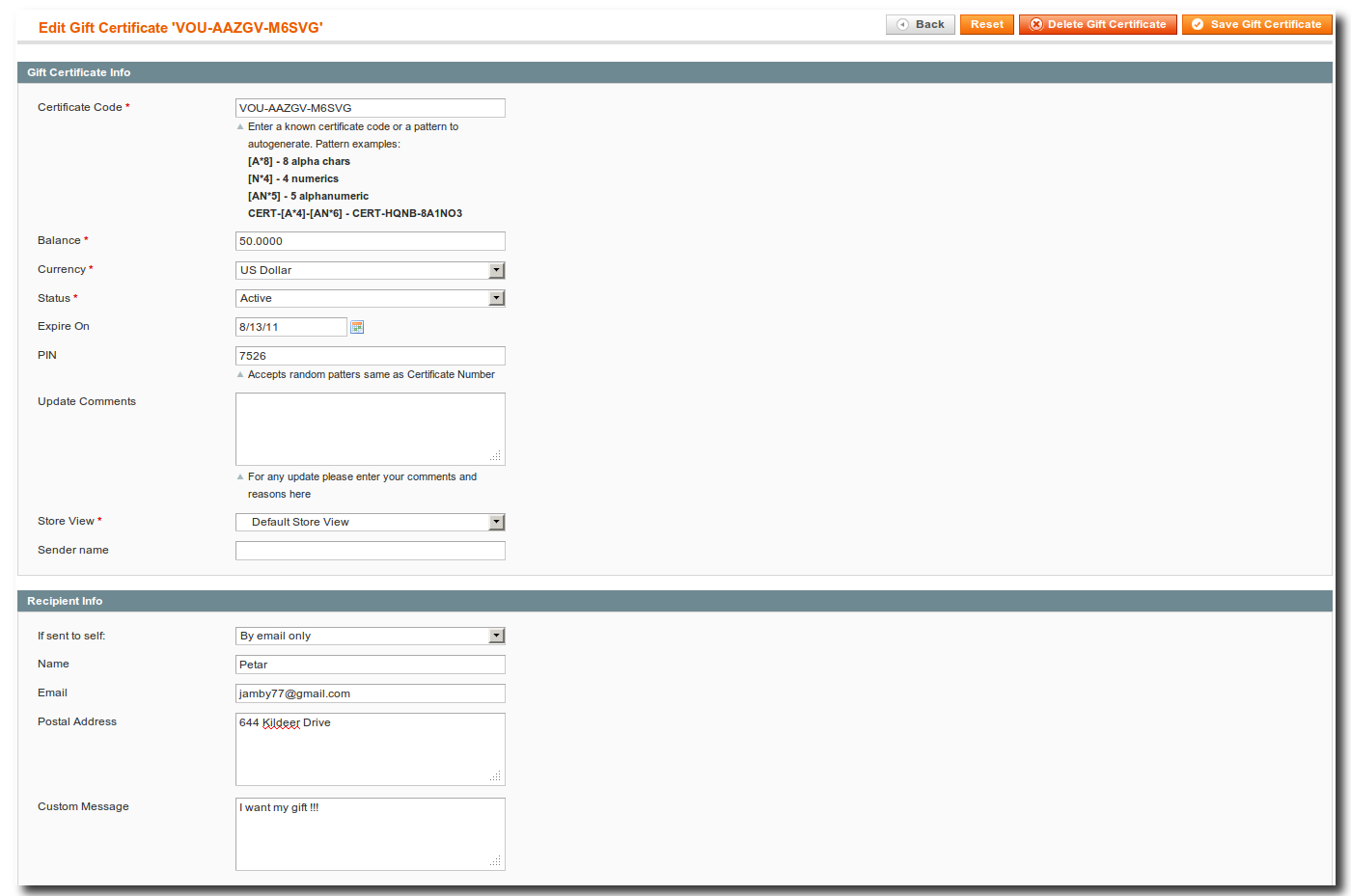Click inside the Postal Address textarea
This screenshot has height=896, width=1351.
[371, 749]
